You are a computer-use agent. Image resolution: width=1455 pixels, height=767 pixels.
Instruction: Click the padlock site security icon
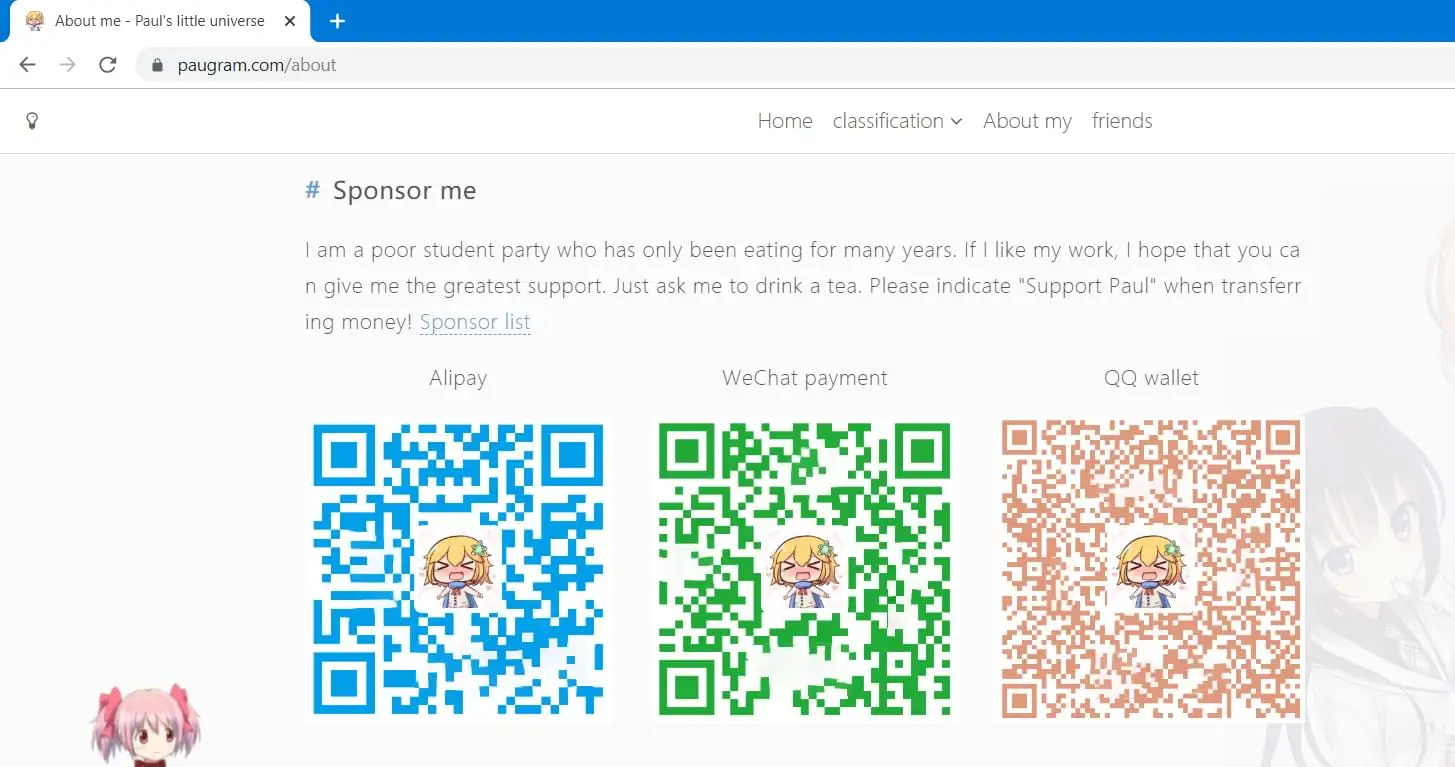click(x=156, y=65)
